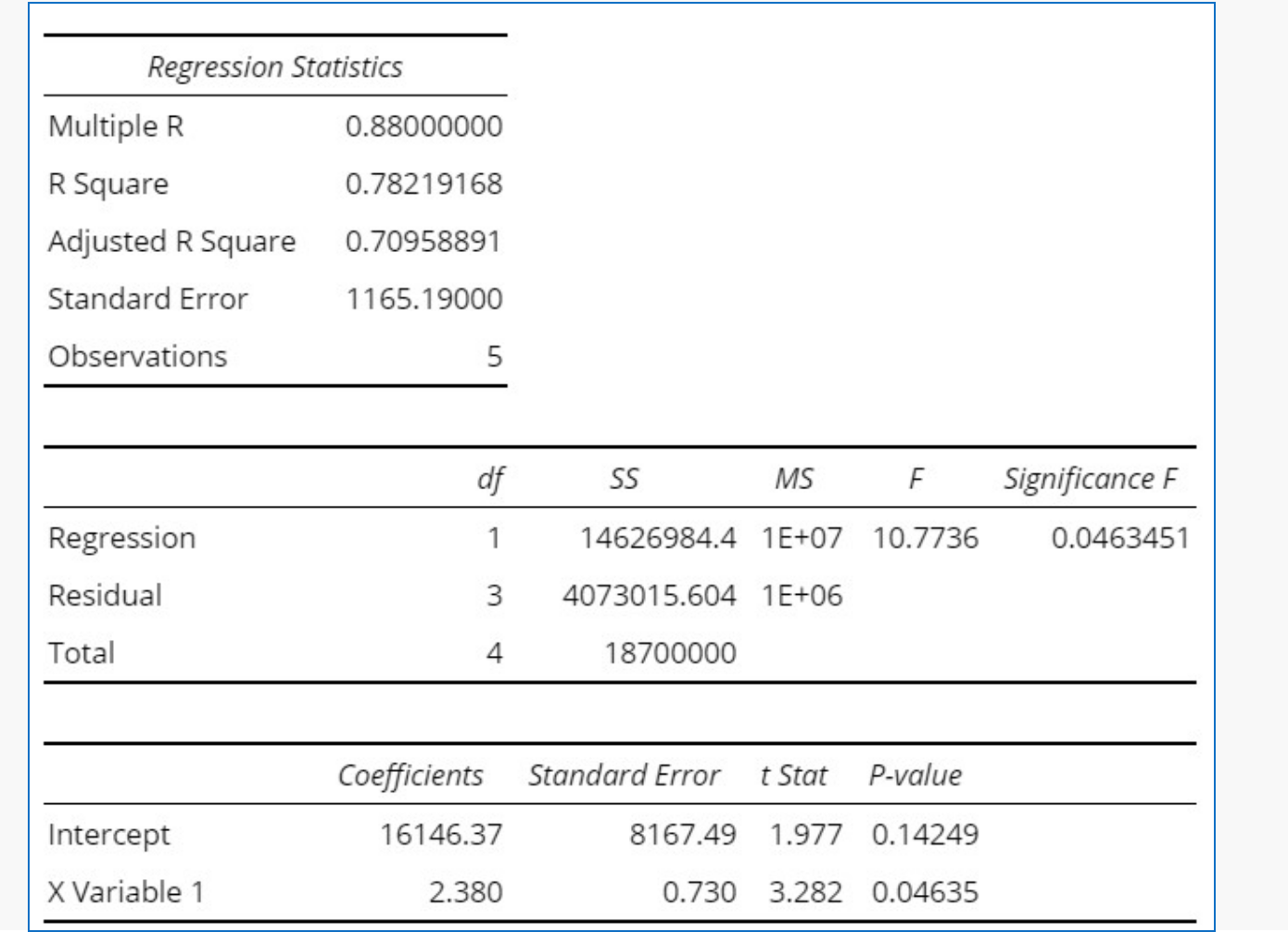
Task: Click the Regression df value 1
Action: tap(494, 537)
